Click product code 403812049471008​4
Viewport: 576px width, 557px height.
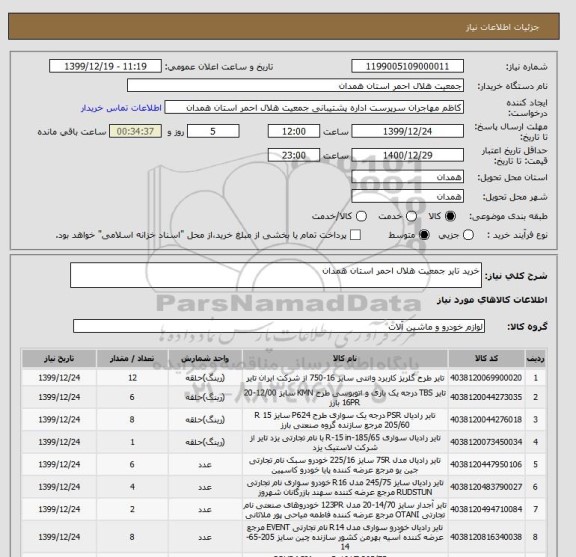point(486,509)
